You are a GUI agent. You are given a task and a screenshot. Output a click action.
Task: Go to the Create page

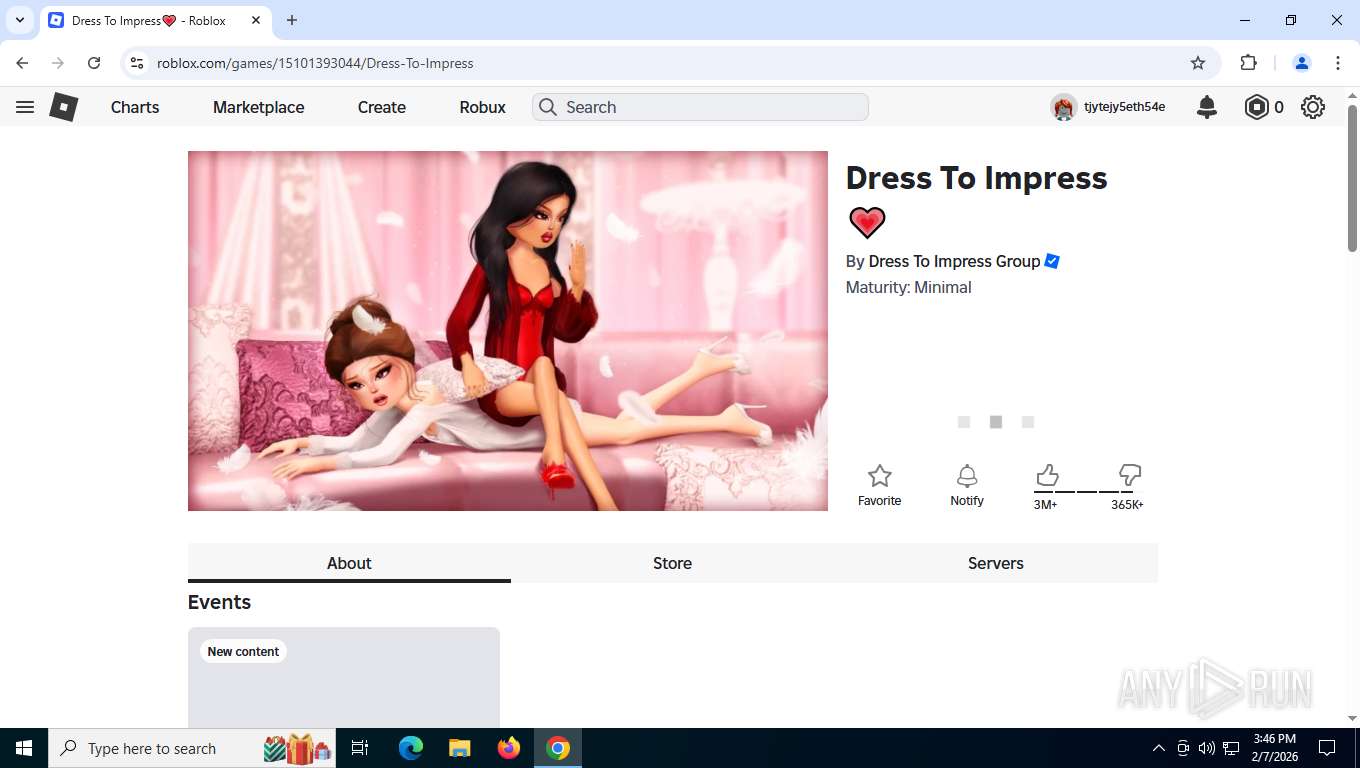382,107
